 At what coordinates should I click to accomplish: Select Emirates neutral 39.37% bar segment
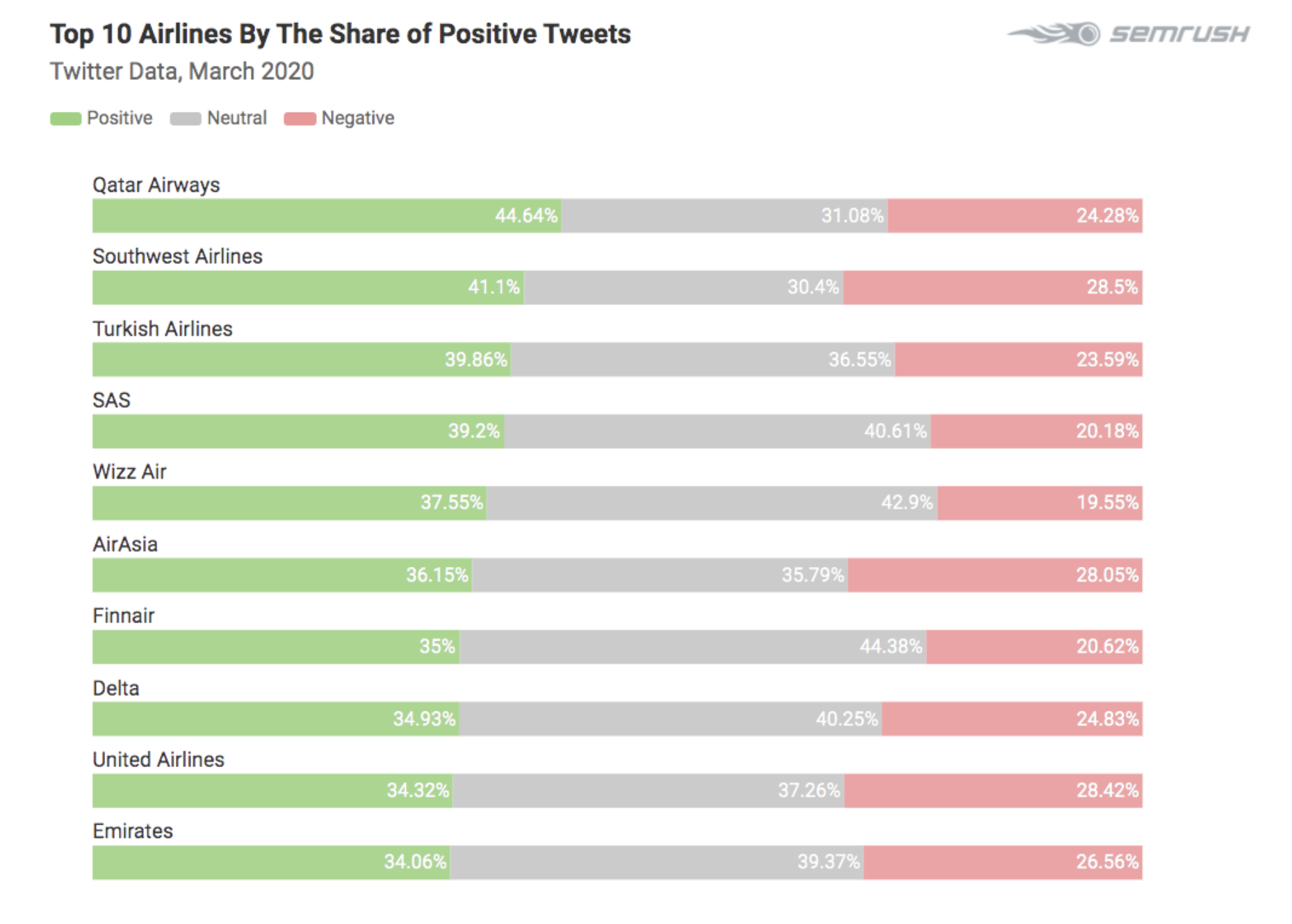(x=657, y=862)
